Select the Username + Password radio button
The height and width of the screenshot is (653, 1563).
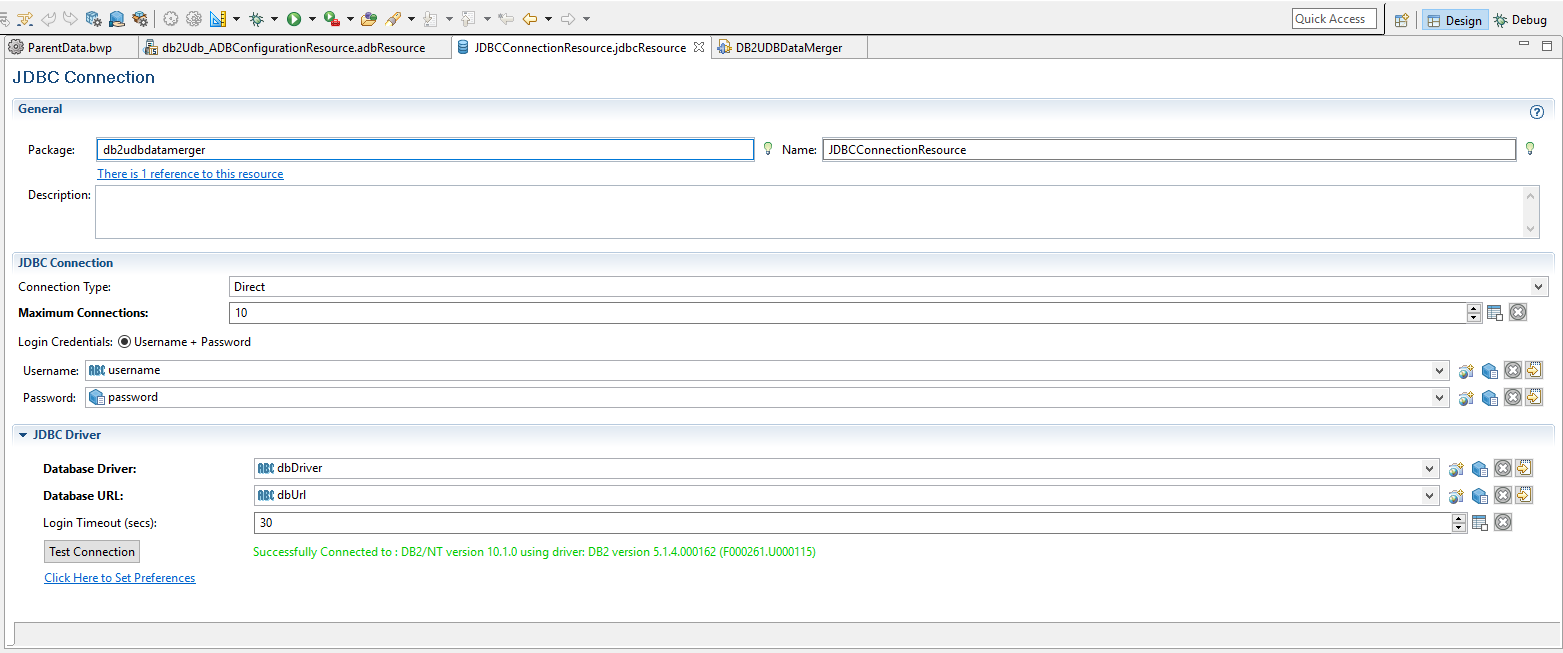point(125,342)
